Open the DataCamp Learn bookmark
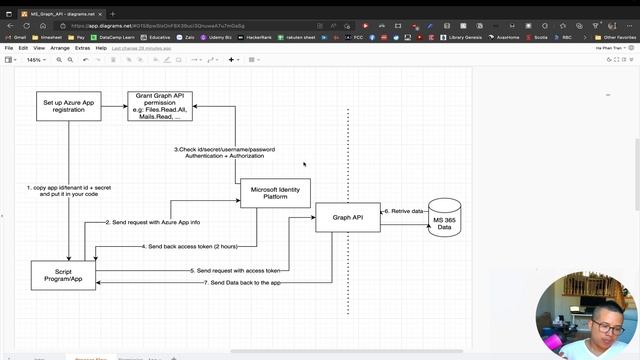Image resolution: width=640 pixels, height=360 pixels. coord(113,37)
